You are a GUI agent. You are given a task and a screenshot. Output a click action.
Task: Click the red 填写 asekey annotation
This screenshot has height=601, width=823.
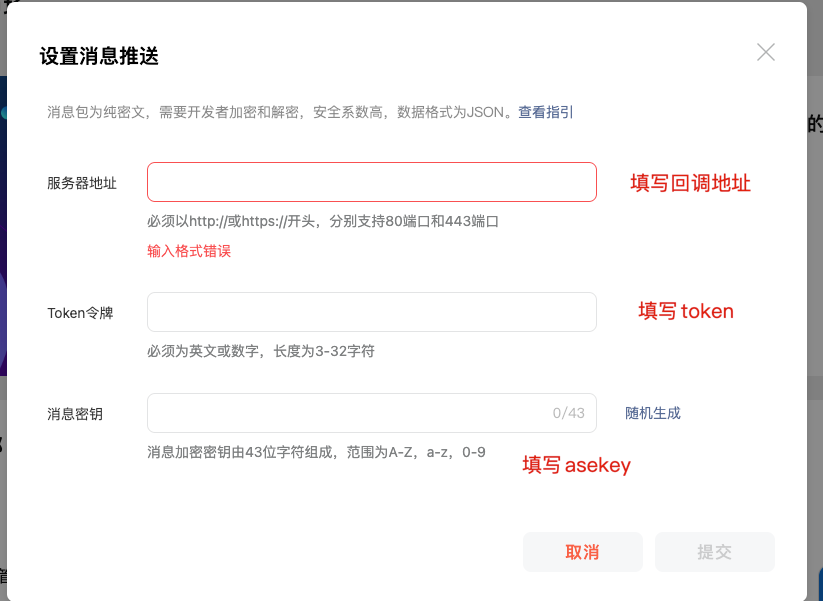click(577, 465)
